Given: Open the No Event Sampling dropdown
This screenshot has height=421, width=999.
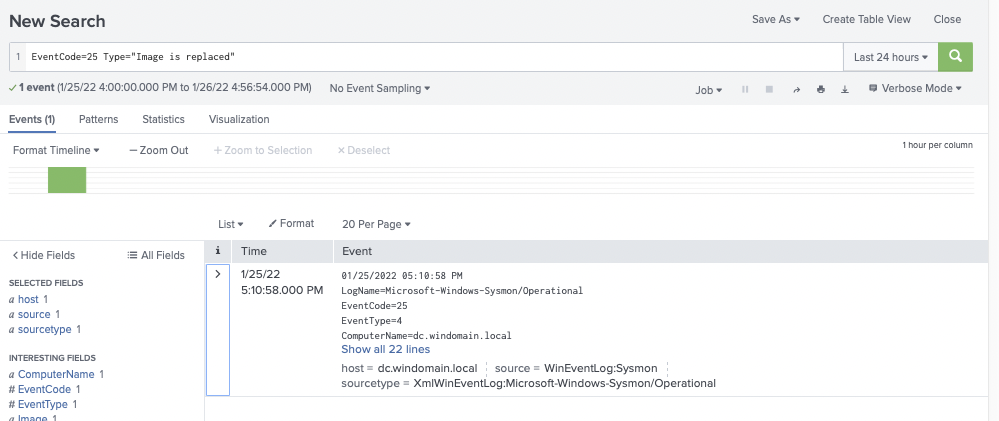Looking at the screenshot, I should pos(380,89).
